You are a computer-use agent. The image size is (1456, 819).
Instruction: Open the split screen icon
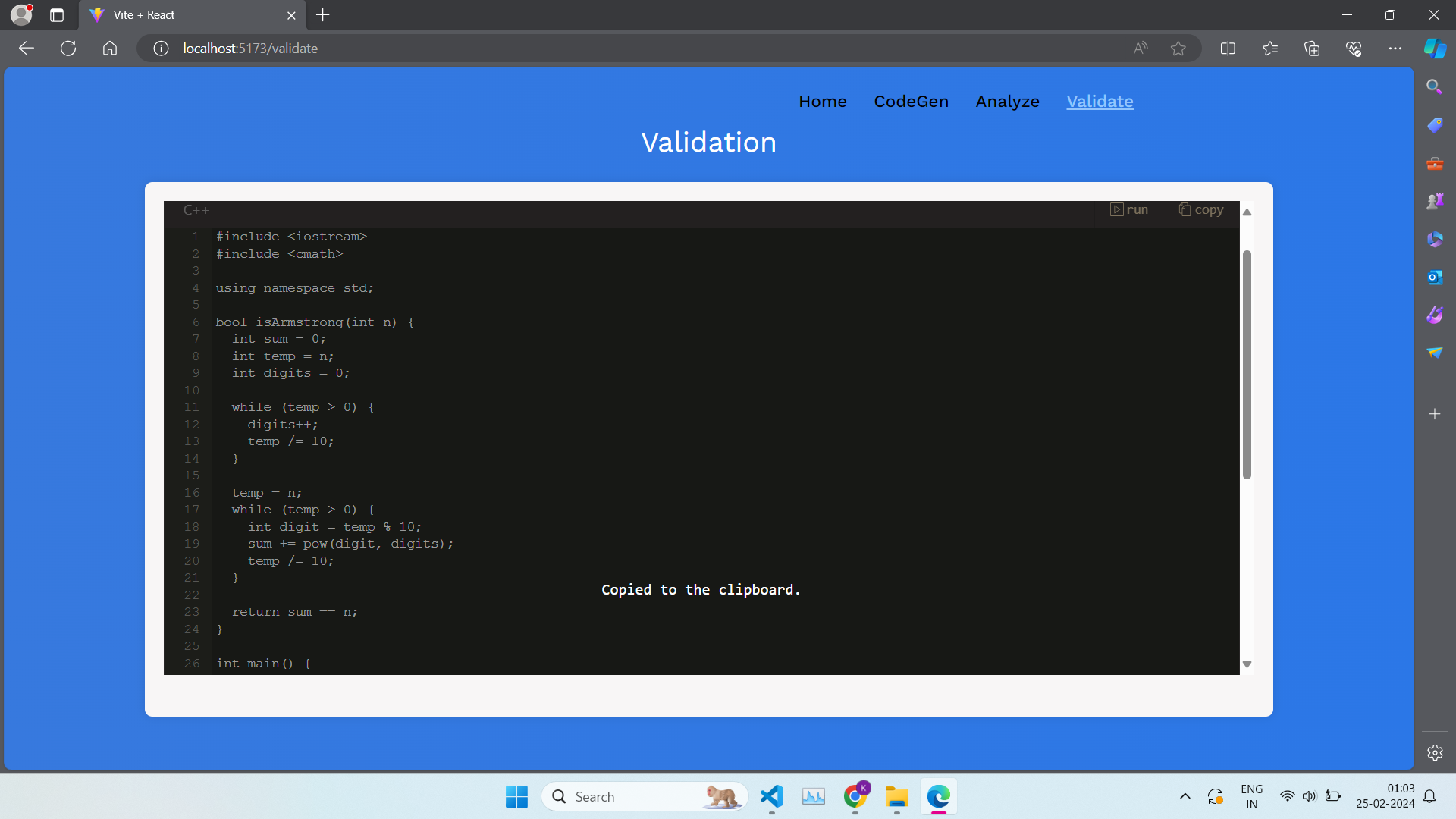(1228, 49)
